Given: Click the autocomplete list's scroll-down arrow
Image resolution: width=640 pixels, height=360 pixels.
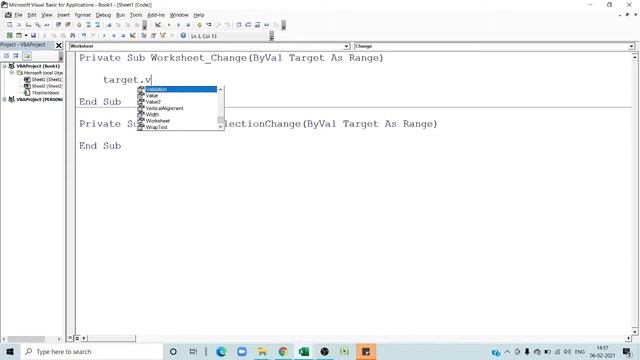Looking at the screenshot, I should (x=220, y=127).
